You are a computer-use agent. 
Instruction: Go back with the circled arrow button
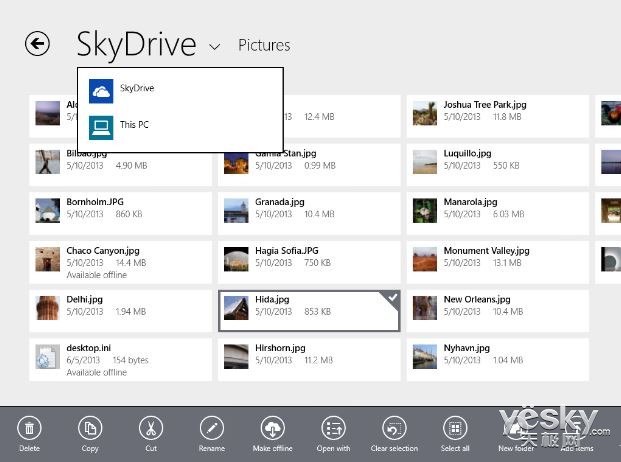pos(37,44)
